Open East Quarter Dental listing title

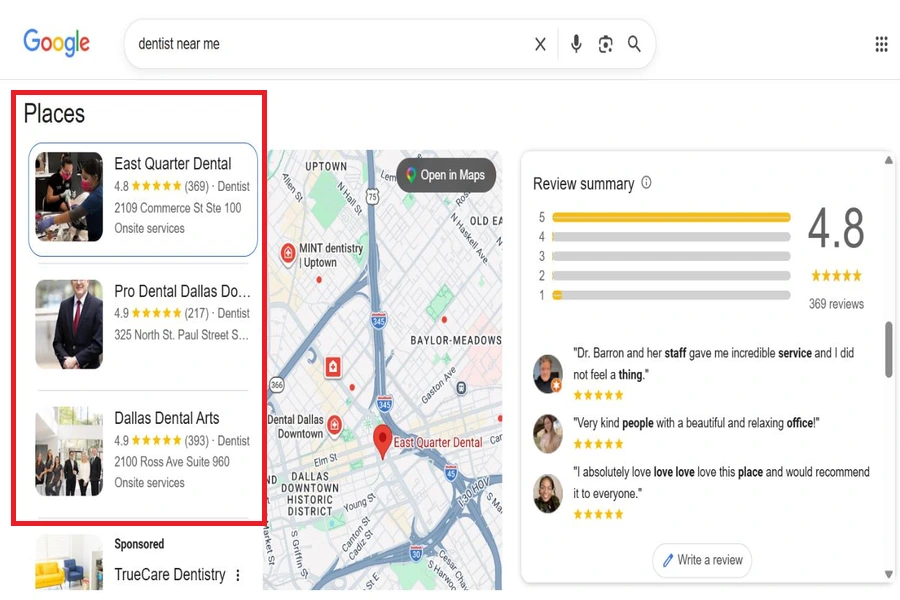click(x=172, y=164)
